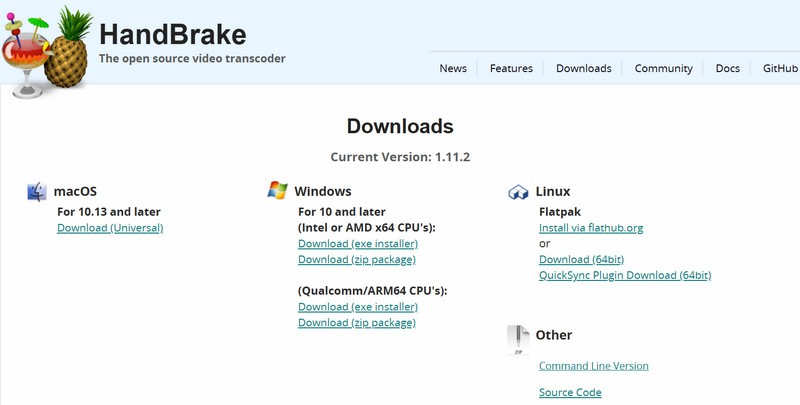Click 'The open source video transcoder' tagline

tap(192, 59)
